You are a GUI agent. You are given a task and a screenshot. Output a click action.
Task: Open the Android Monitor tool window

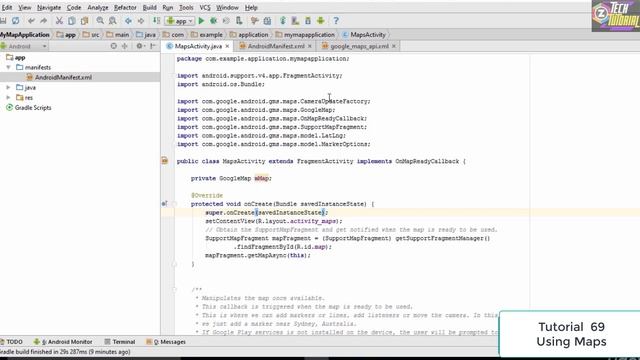pos(63,342)
